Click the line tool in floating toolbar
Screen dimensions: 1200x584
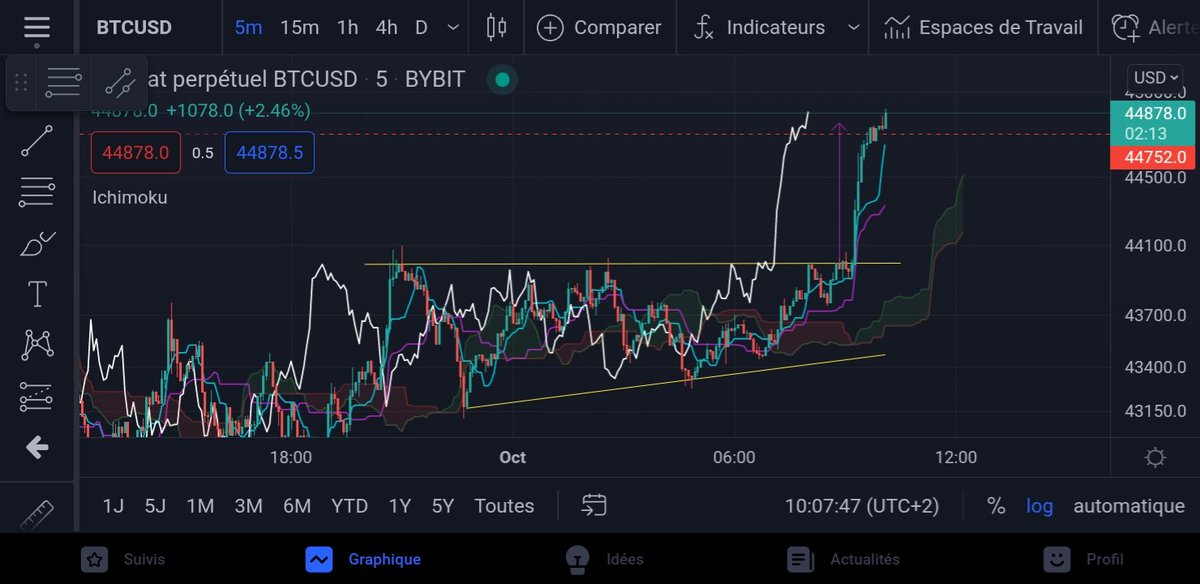[119, 82]
